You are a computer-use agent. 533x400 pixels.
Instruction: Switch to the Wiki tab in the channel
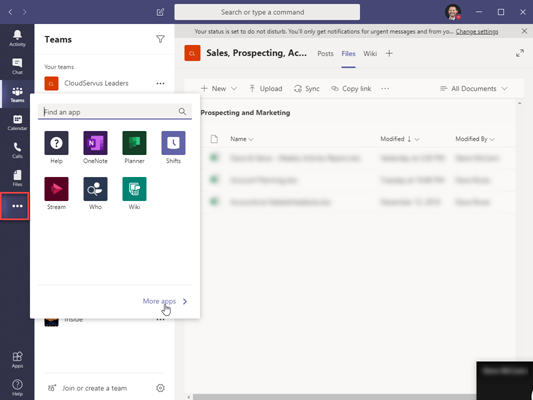[370, 54]
